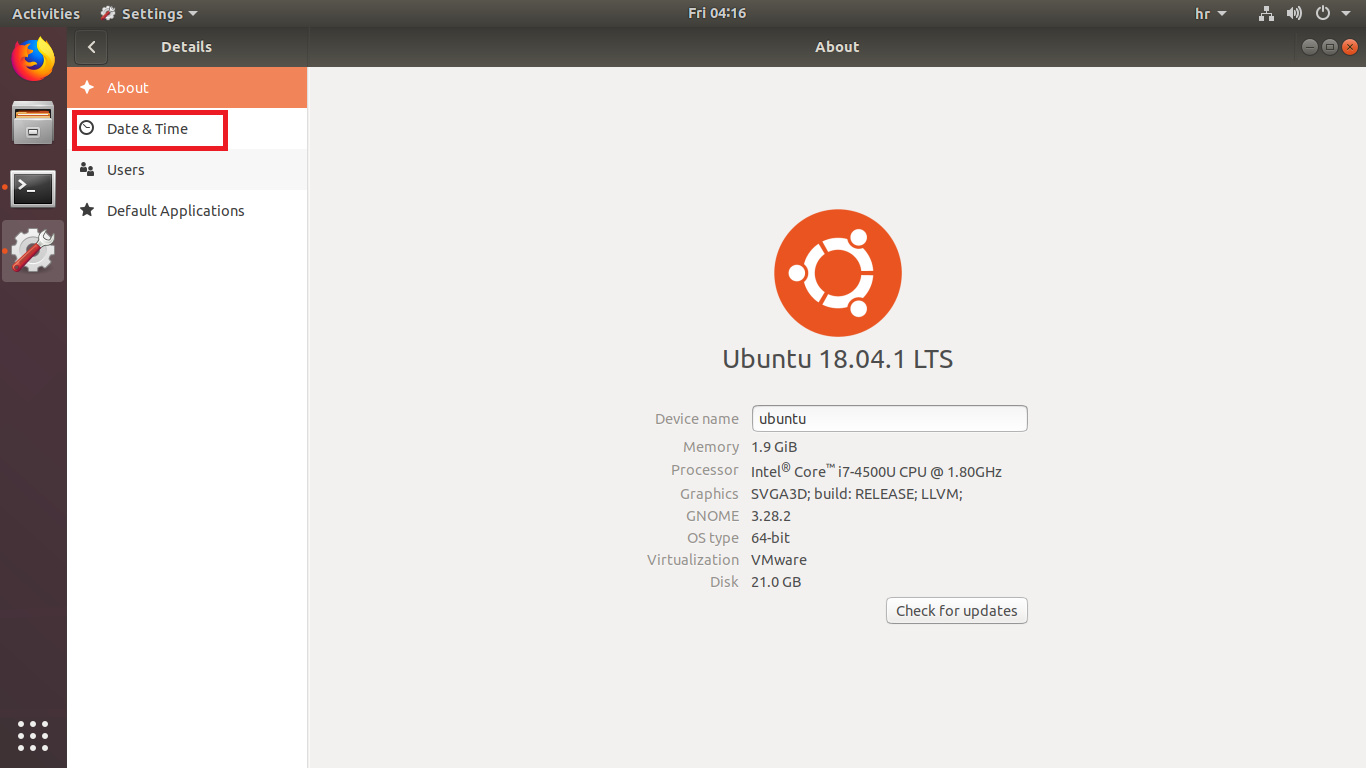Click the Details header title
The height and width of the screenshot is (768, 1366).
[x=186, y=47]
